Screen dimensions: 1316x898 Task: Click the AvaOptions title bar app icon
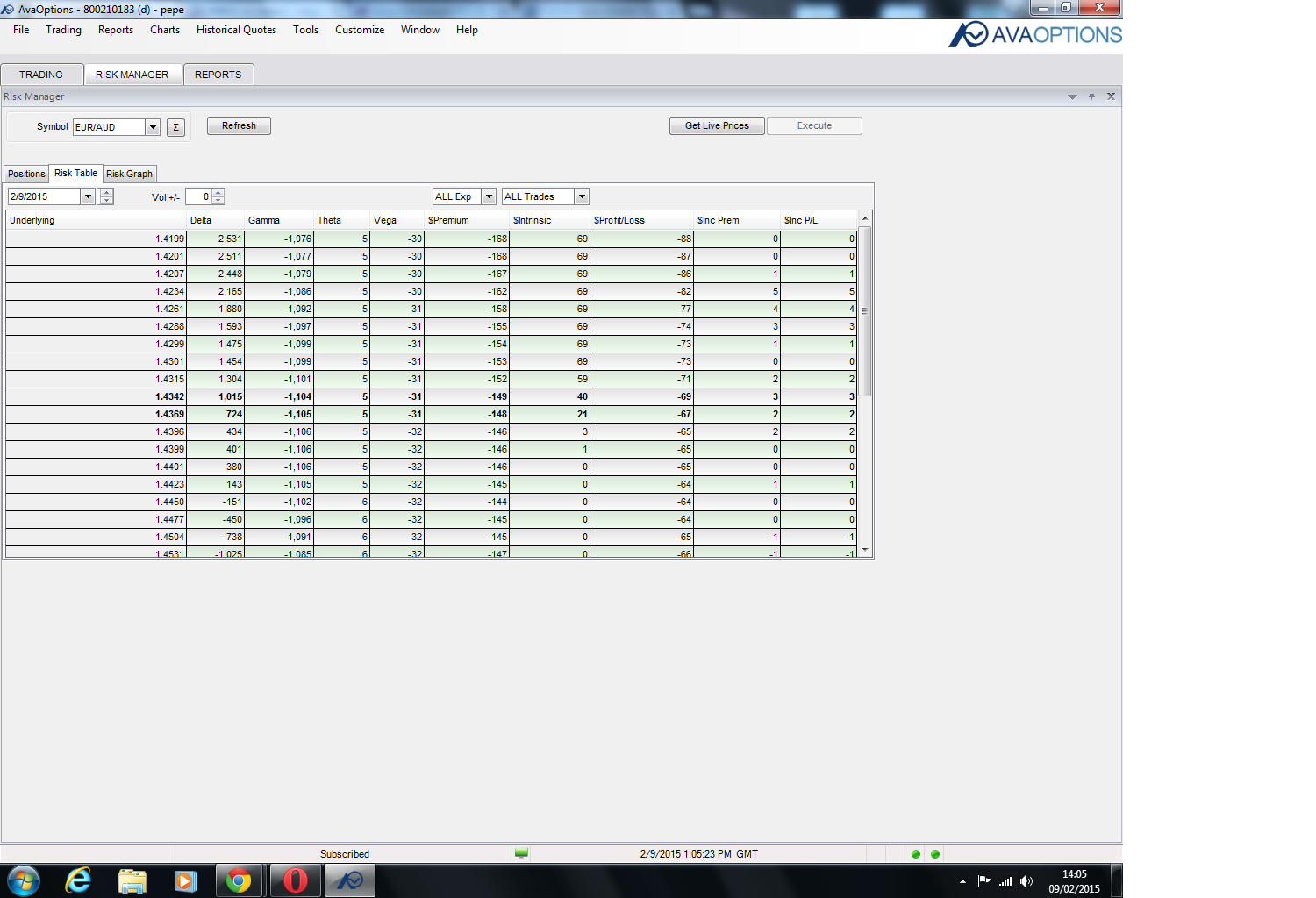pyautogui.click(x=8, y=9)
